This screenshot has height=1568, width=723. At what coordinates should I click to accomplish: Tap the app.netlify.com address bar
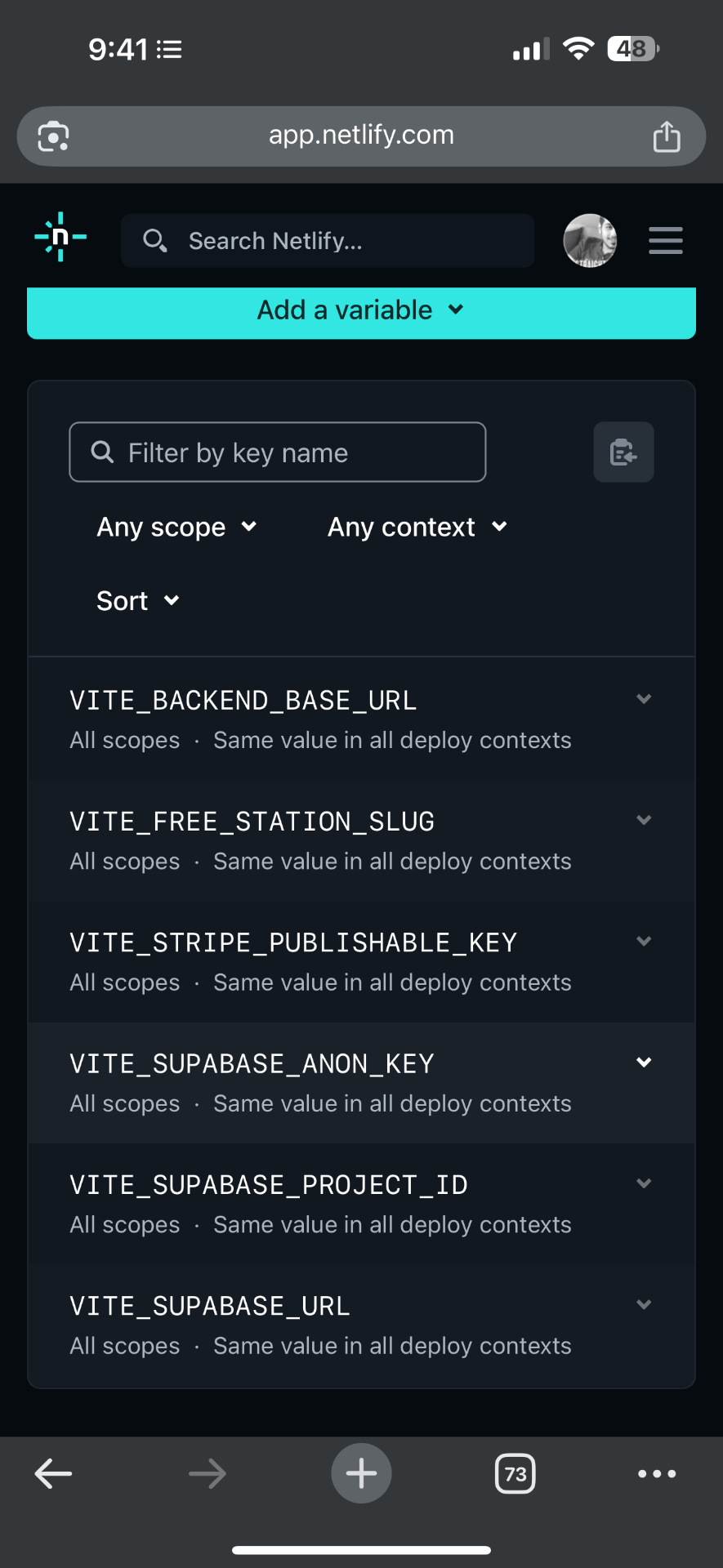361,136
